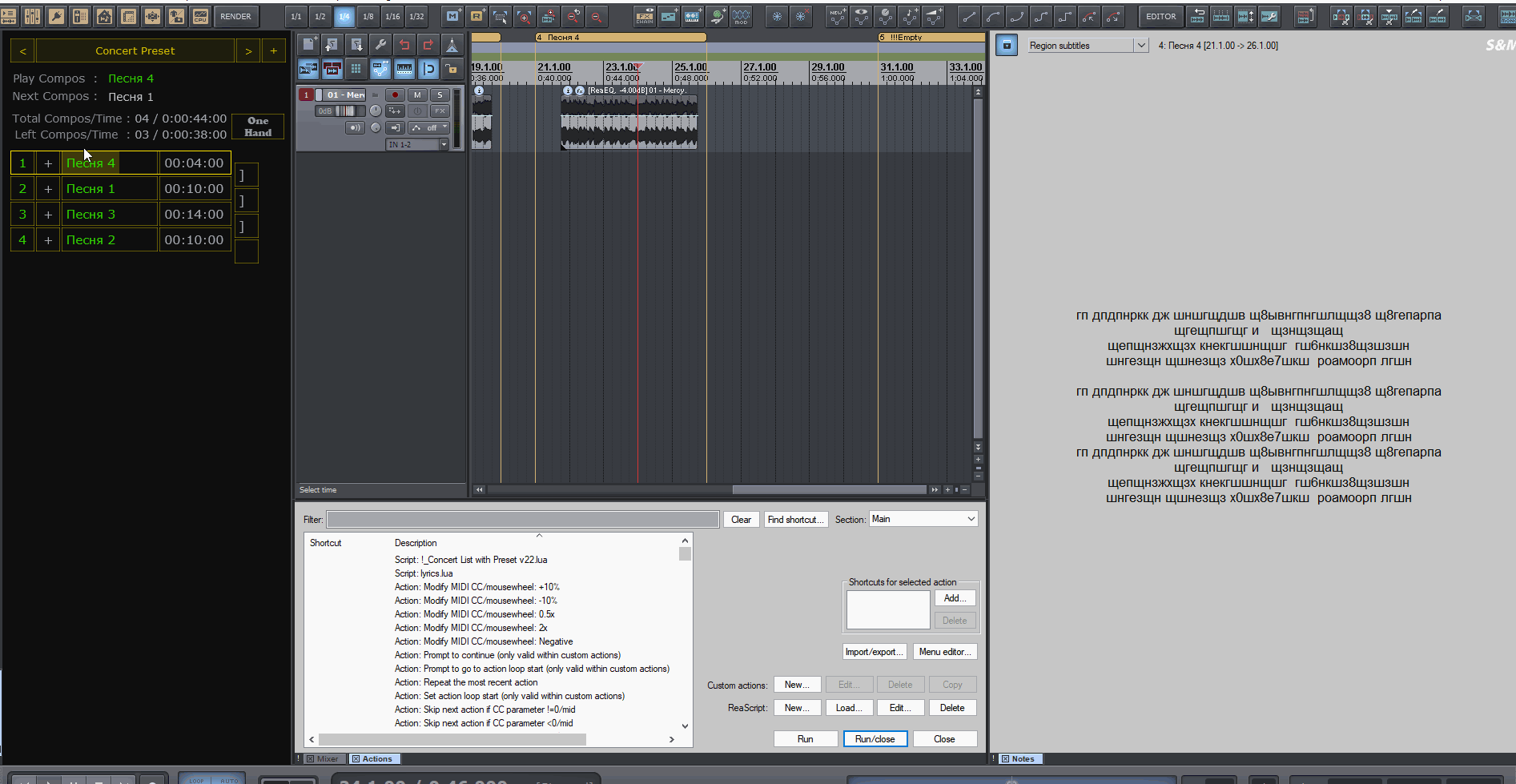The image size is (1516, 784).
Task: Click the track 1 route icon
Action: 396,111
